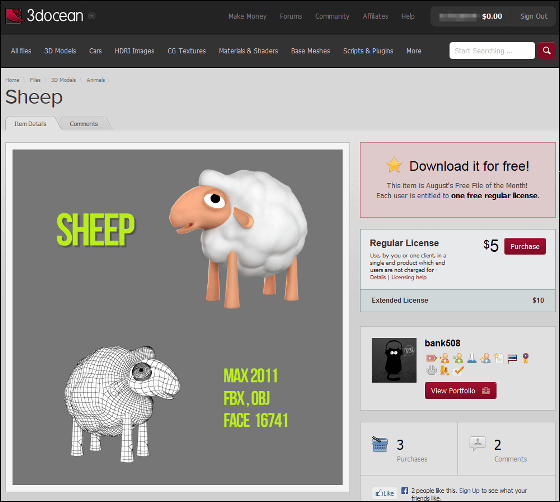
Task: Select the All files category
Action: [21, 51]
